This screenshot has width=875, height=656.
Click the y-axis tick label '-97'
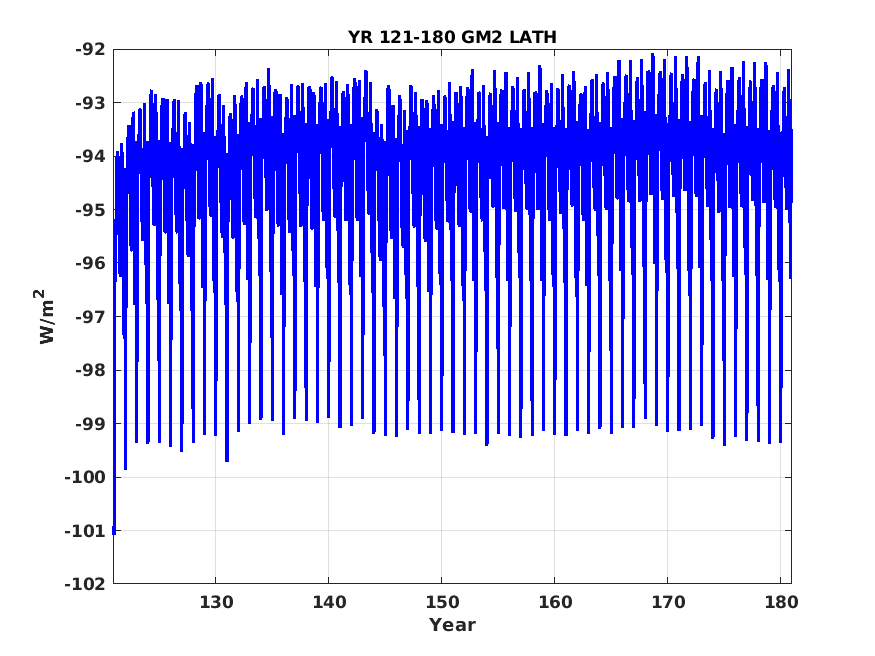[90, 317]
